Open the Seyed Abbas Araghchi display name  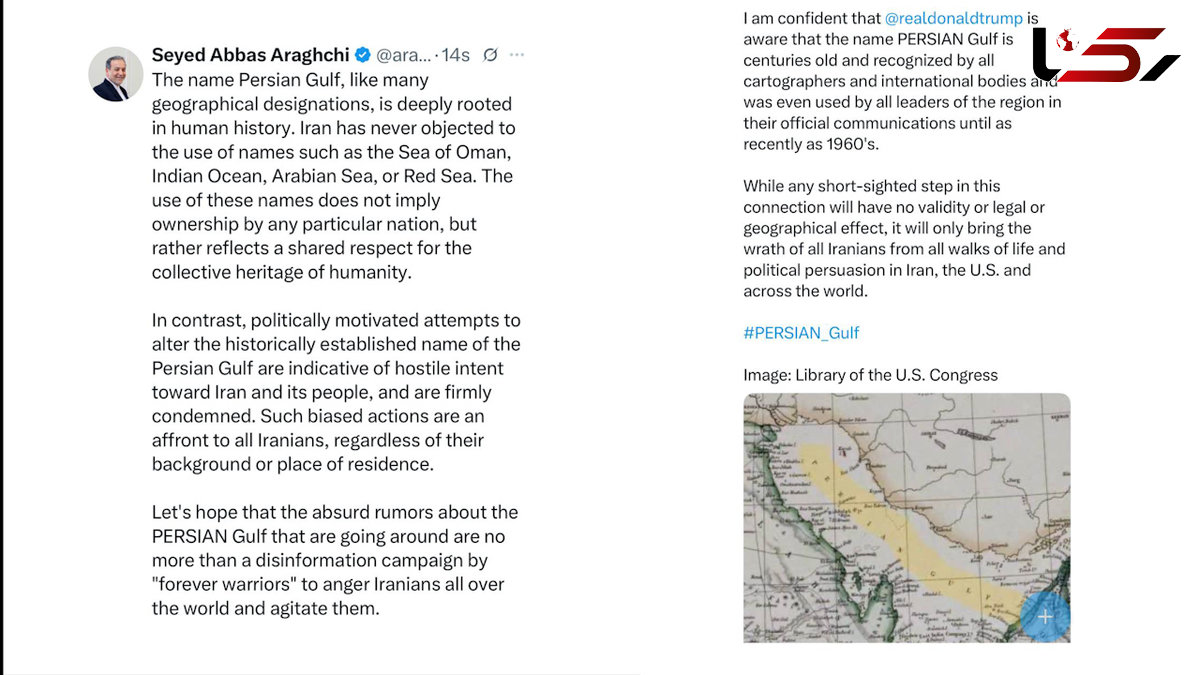(251, 55)
